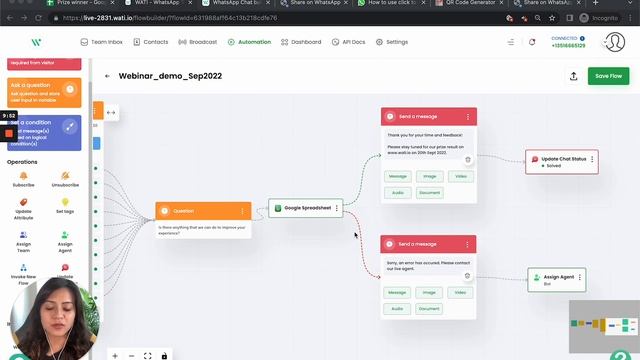This screenshot has width=640, height=360.
Task: Switch to the QR Code Generator tab
Action: tap(471, 3)
